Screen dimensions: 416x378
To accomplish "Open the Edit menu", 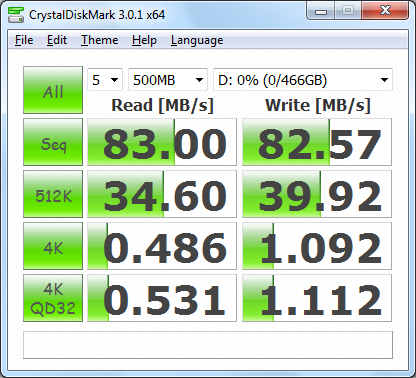I will coord(57,40).
